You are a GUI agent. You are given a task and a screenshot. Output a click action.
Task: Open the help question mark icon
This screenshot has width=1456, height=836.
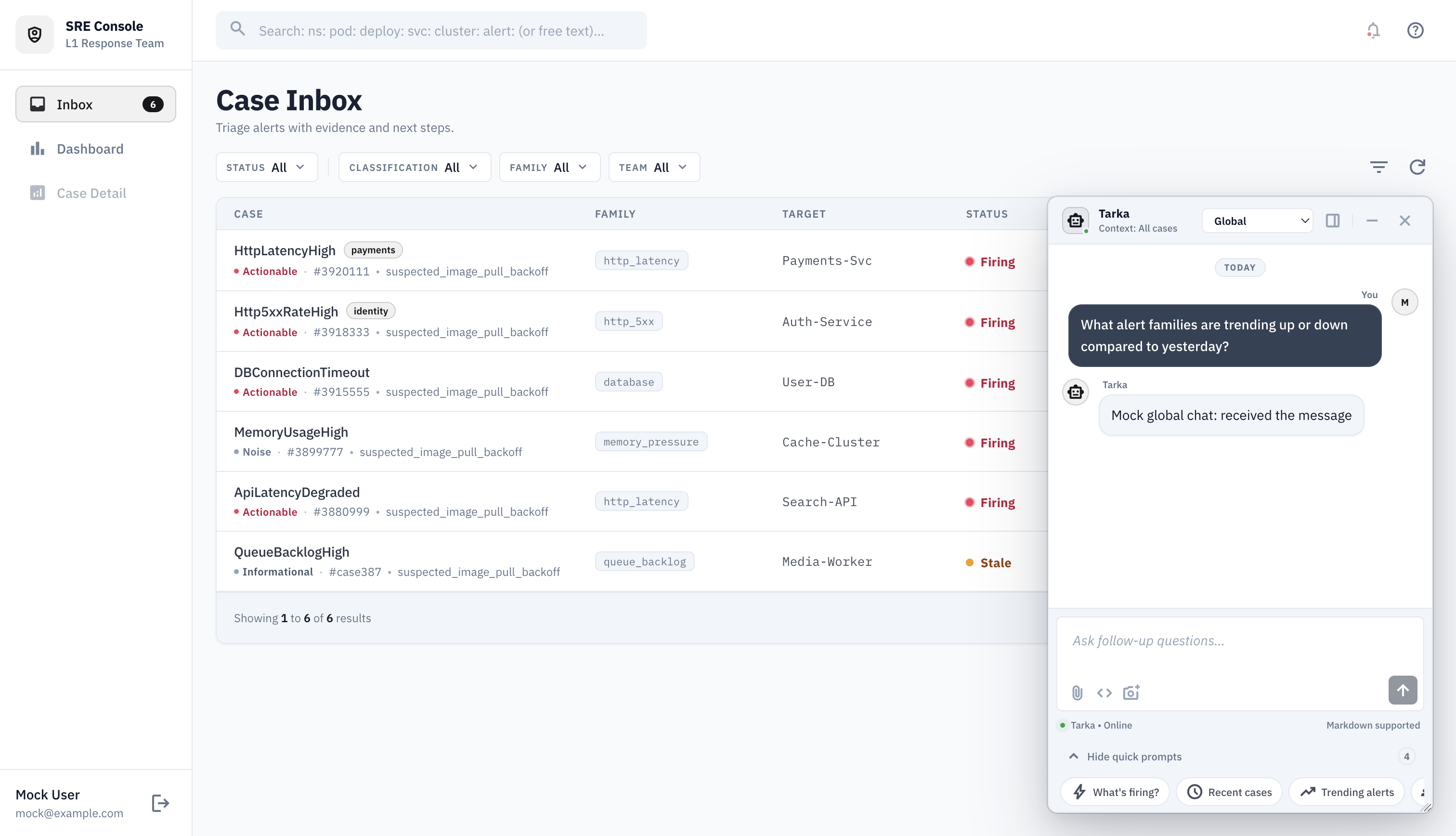(x=1415, y=30)
